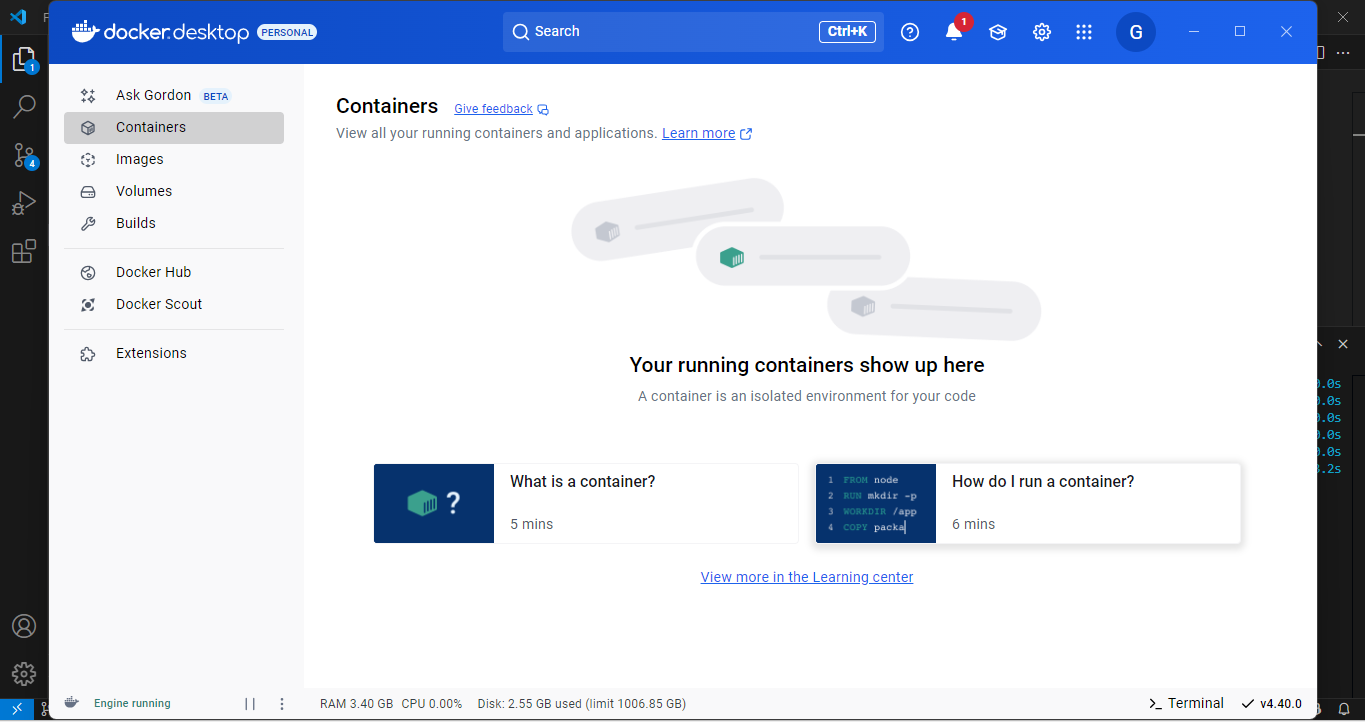Focus the Search field
The height and width of the screenshot is (722, 1365).
click(693, 32)
